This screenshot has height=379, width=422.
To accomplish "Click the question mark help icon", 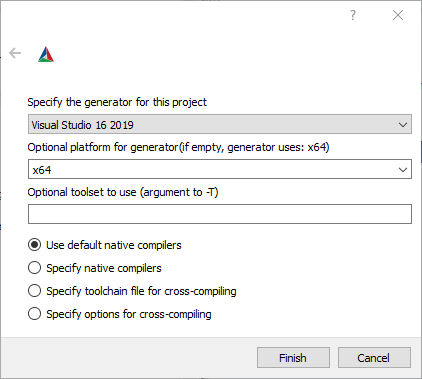I will 353,15.
